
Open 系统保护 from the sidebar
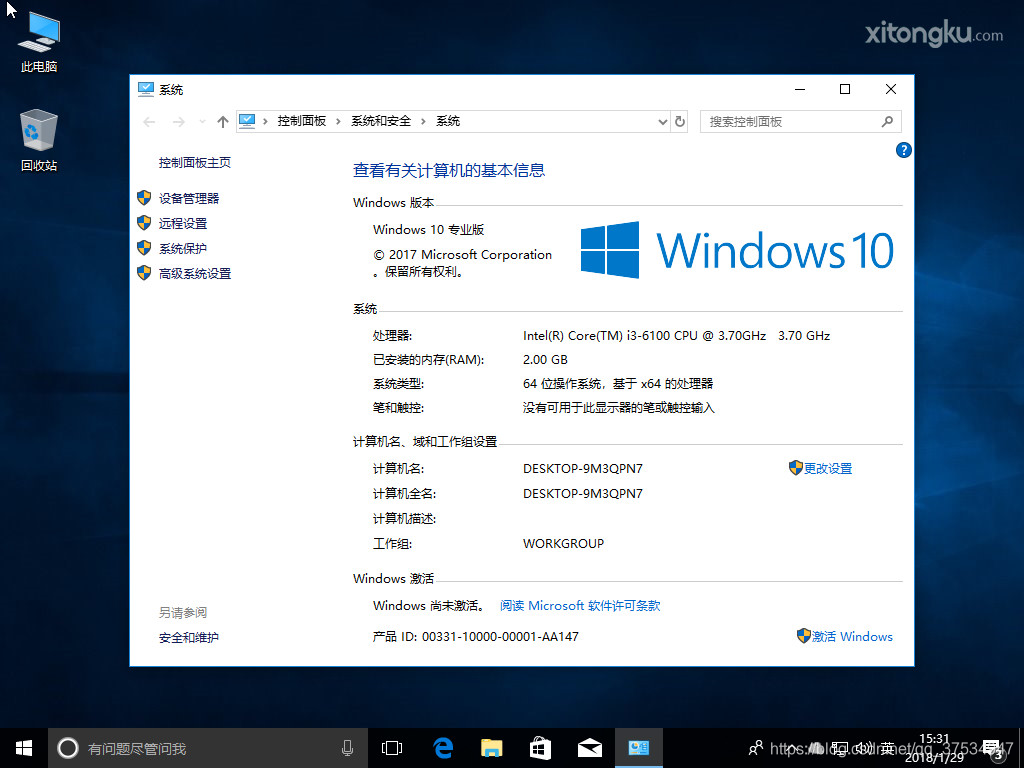pos(183,249)
